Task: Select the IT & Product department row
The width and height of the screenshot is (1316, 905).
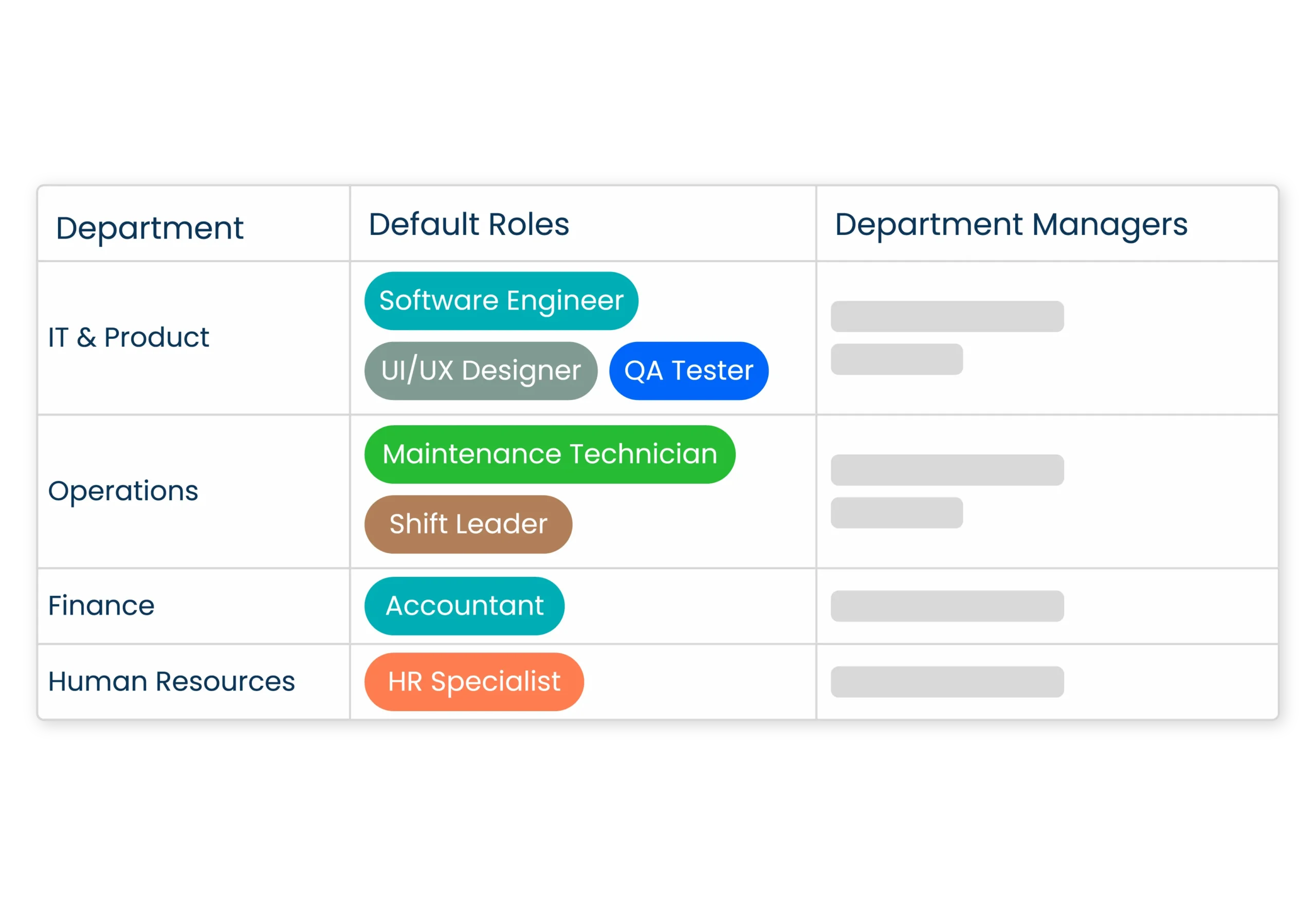Action: tap(129, 337)
